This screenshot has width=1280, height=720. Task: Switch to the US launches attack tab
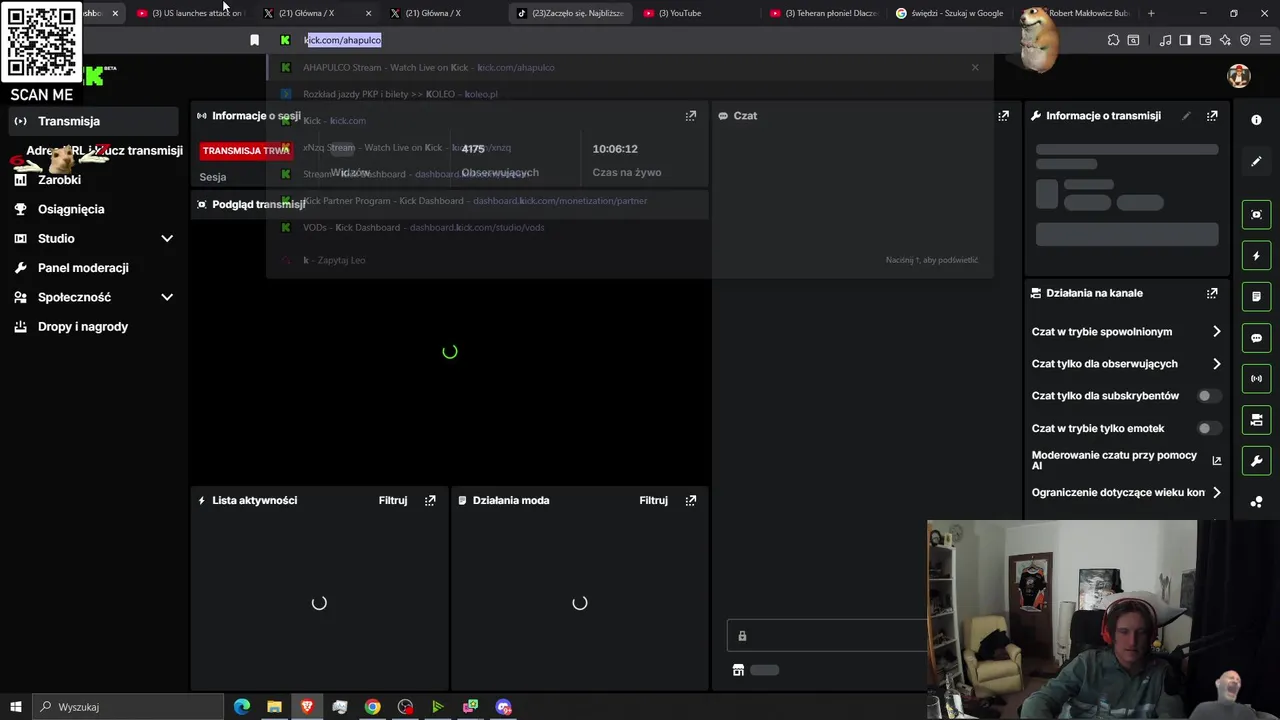click(x=195, y=13)
